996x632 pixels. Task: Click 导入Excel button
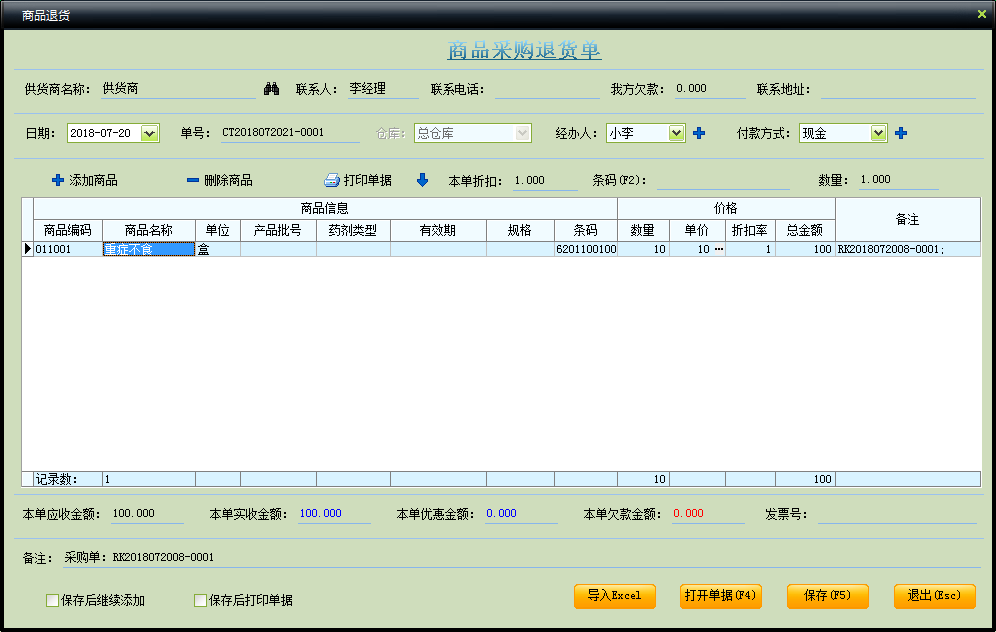[614, 596]
